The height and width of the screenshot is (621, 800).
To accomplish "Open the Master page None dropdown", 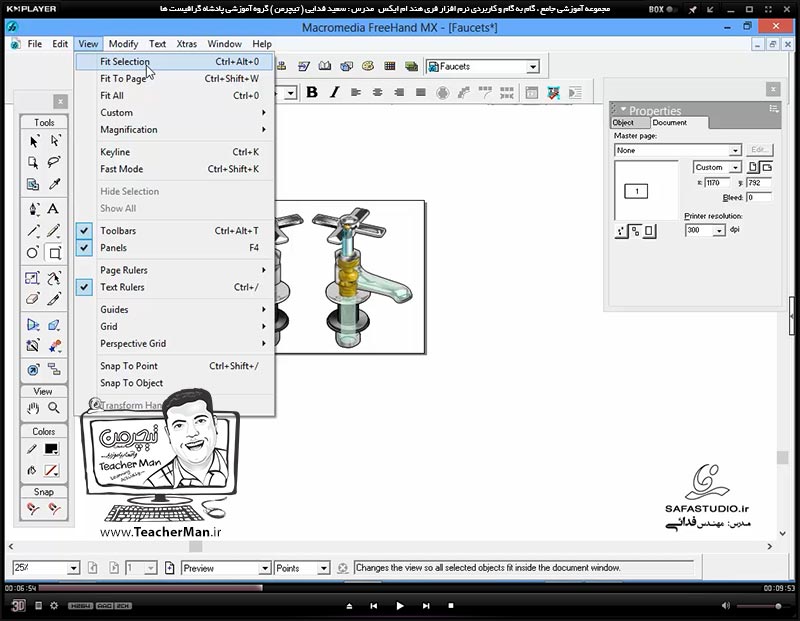I will coord(735,151).
